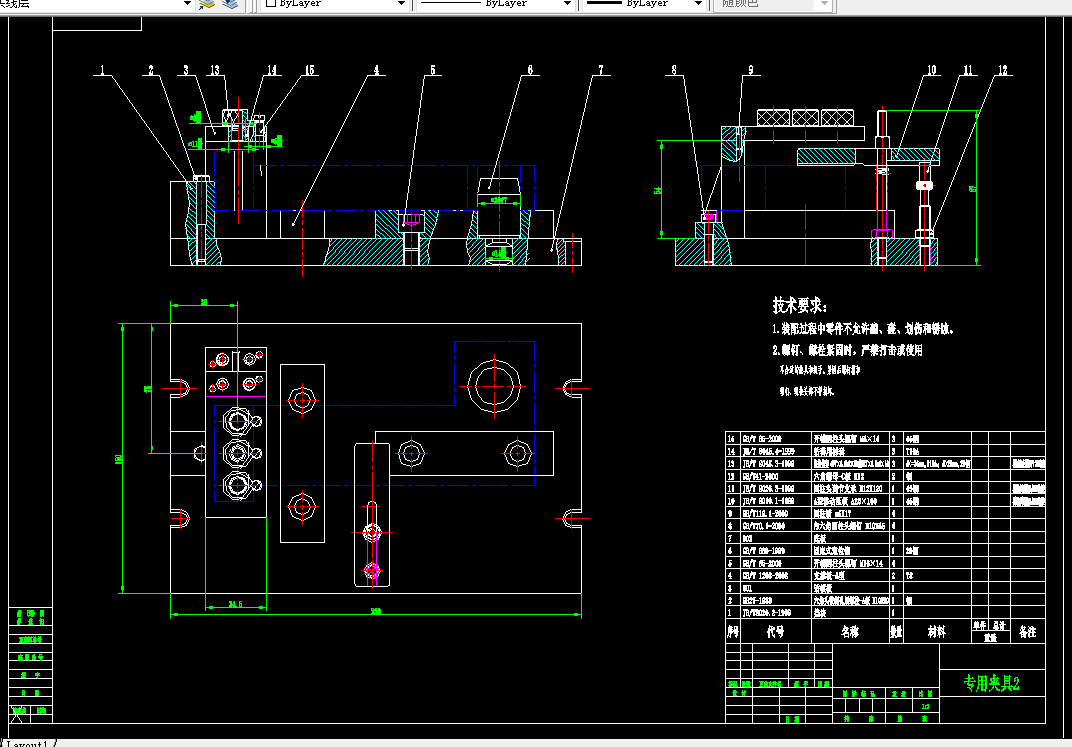
Task: Select balloon number 3 label
Action: click(186, 70)
